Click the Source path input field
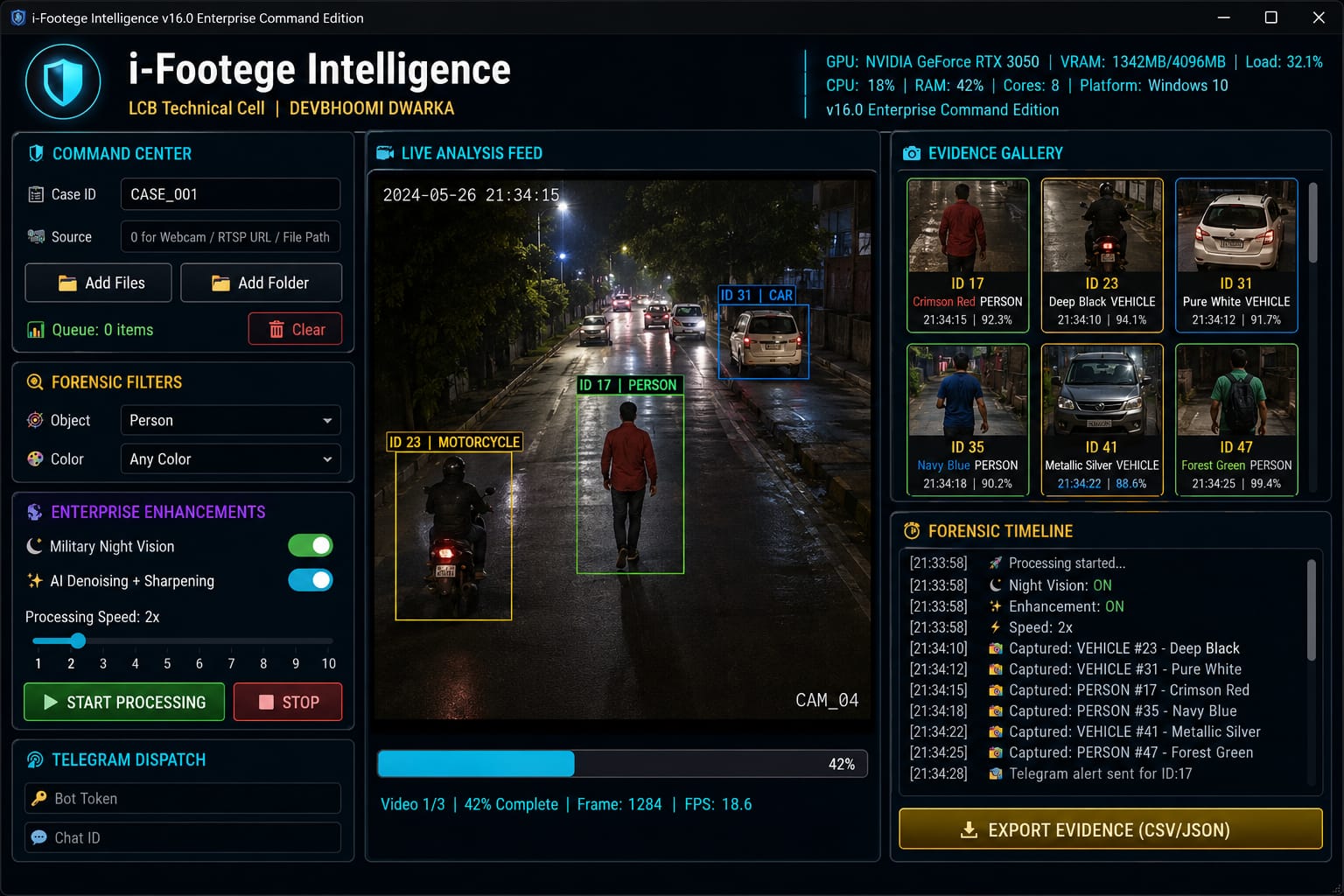This screenshot has width=1344, height=896. pyautogui.click(x=230, y=236)
